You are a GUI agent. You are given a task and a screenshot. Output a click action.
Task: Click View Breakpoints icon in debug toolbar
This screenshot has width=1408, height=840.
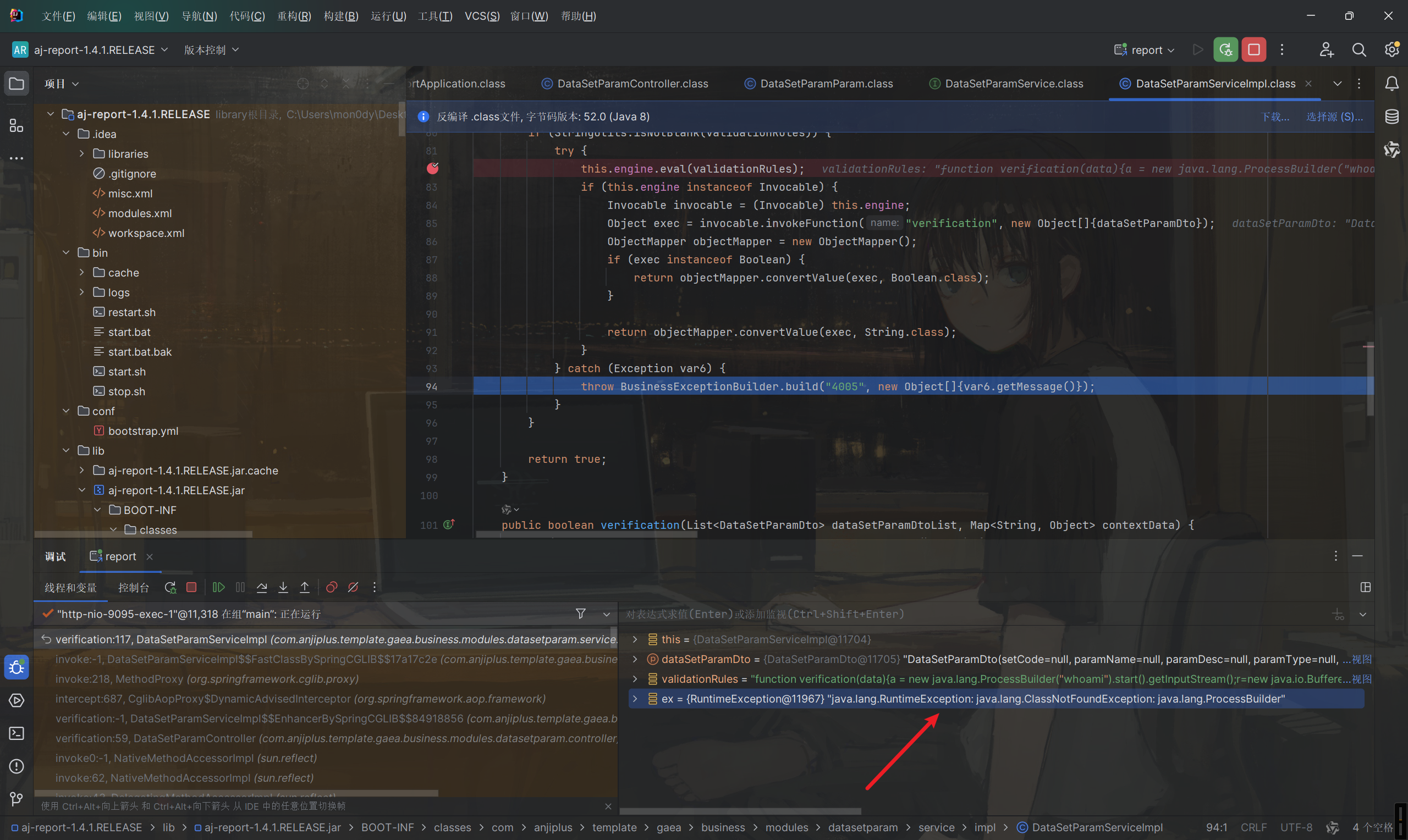click(x=332, y=587)
